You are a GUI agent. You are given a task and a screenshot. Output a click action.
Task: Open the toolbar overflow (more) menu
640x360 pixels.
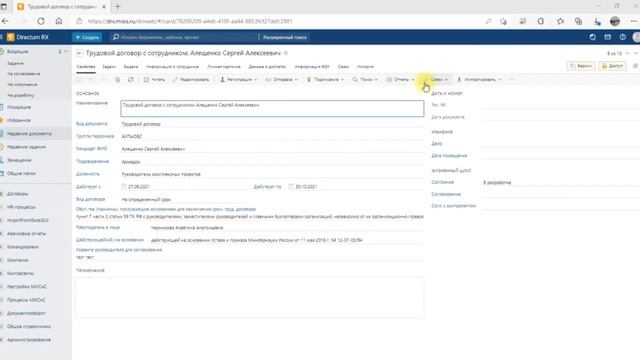[x=512, y=80]
